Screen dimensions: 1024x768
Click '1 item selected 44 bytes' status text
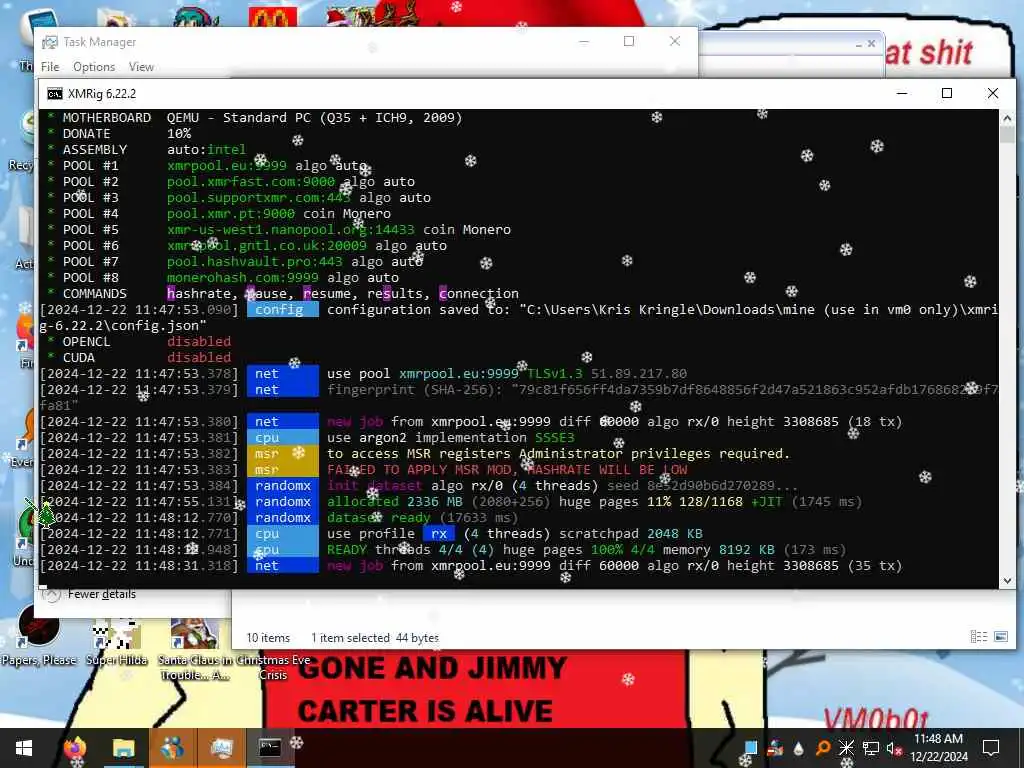375,638
